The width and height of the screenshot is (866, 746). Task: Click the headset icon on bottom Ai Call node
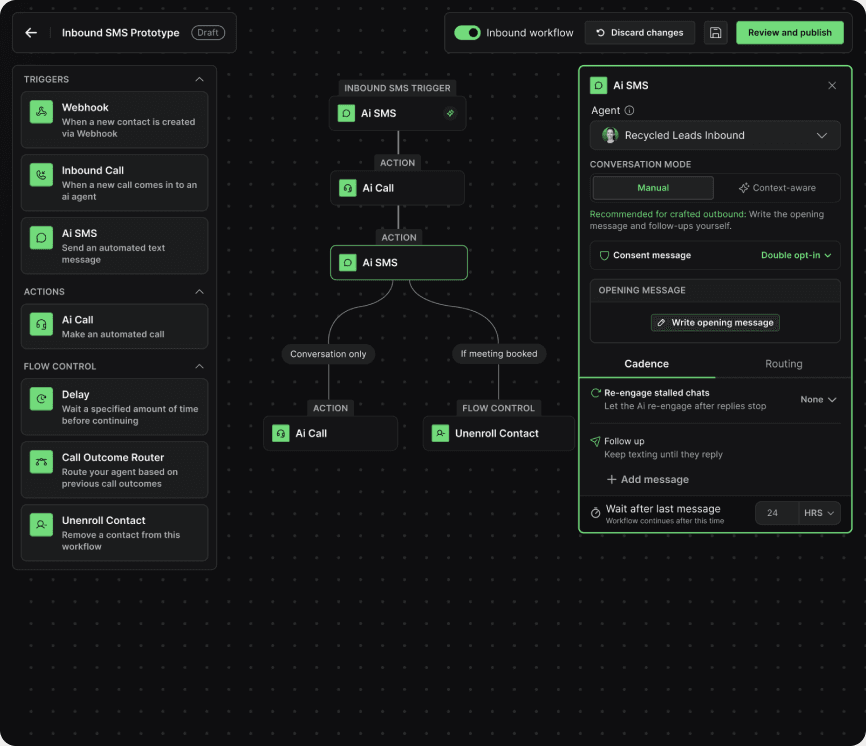pos(281,433)
